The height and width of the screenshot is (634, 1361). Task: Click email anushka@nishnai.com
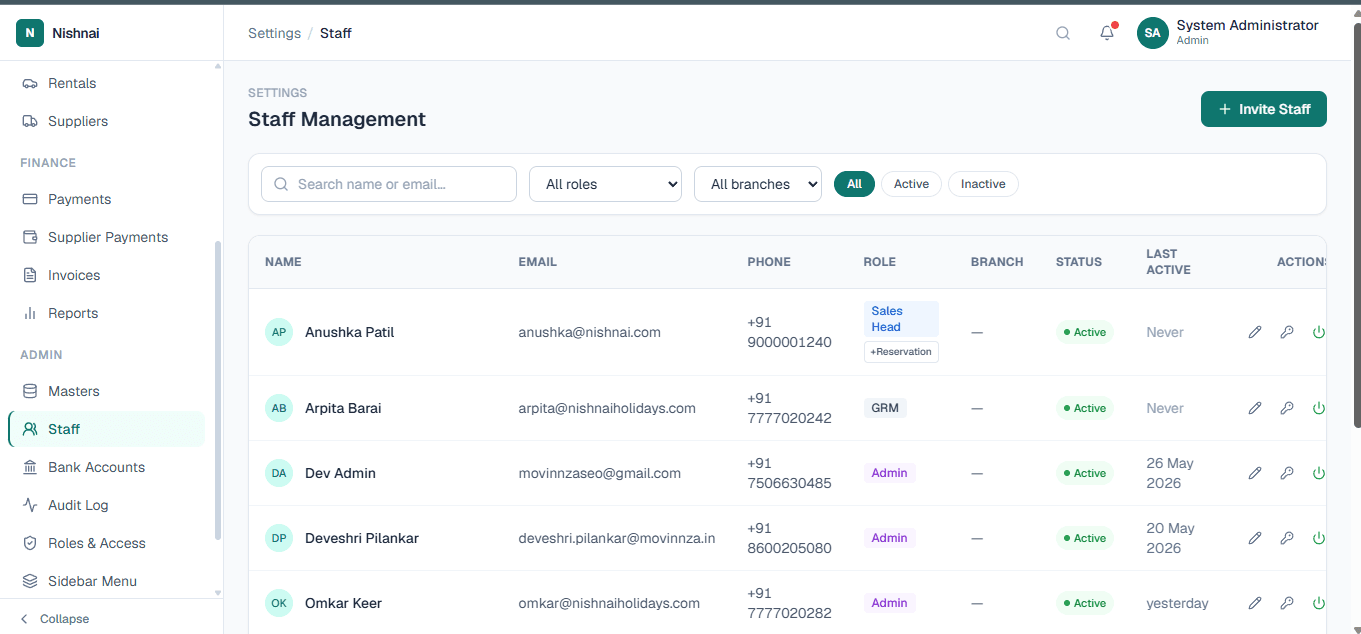[589, 332]
